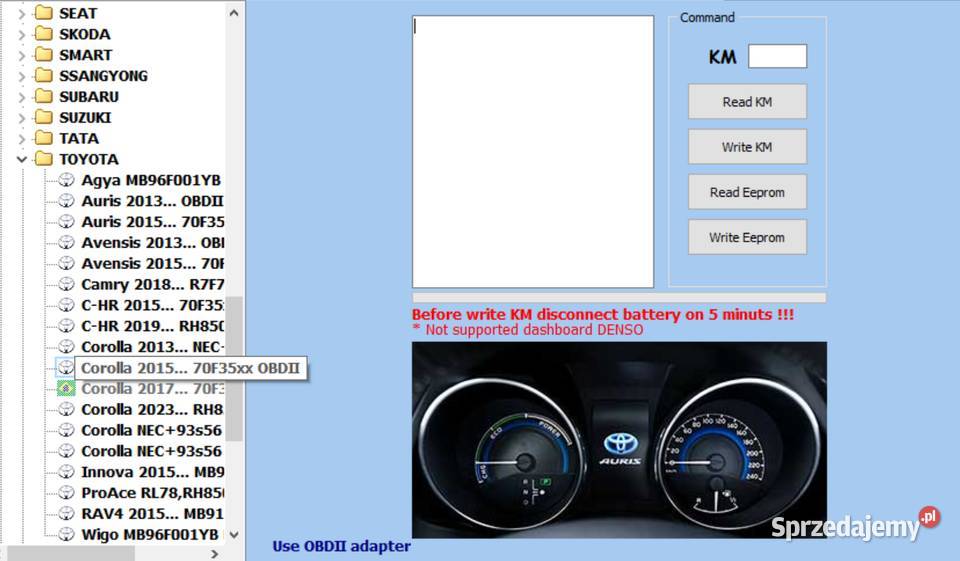This screenshot has width=960, height=561.
Task: Click the Toyota icon beside RAV4 2015
Action: 66,513
